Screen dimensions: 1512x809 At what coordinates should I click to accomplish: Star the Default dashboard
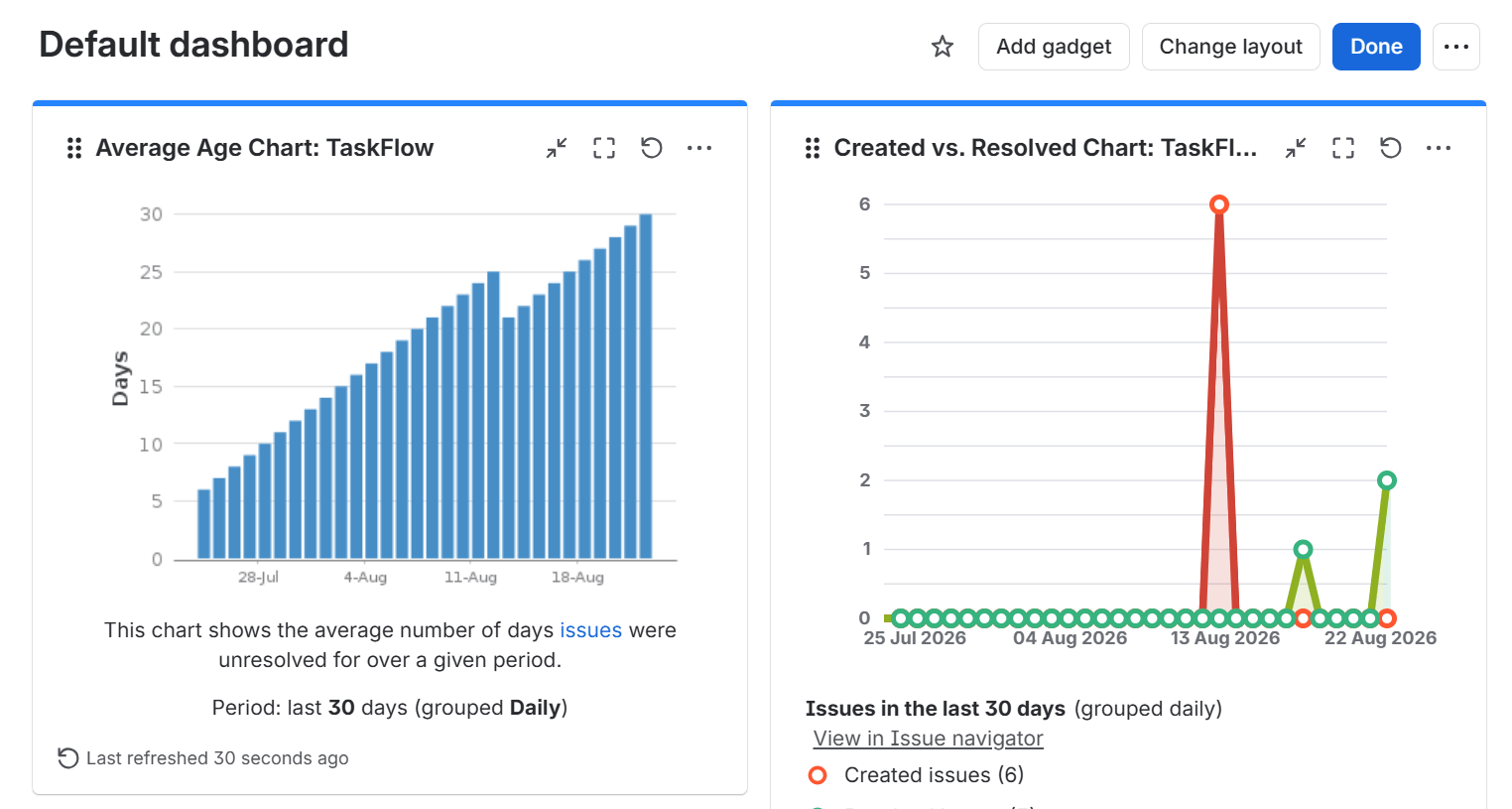click(x=943, y=47)
